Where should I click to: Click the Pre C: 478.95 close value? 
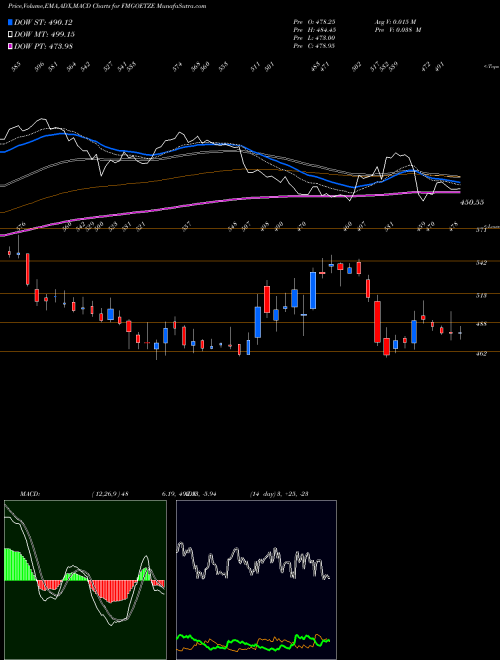point(314,46)
